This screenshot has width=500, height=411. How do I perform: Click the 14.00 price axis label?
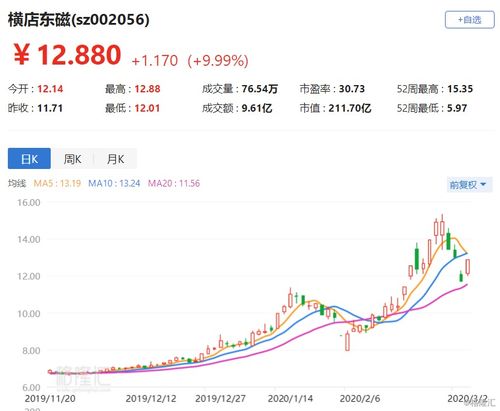tap(29, 239)
